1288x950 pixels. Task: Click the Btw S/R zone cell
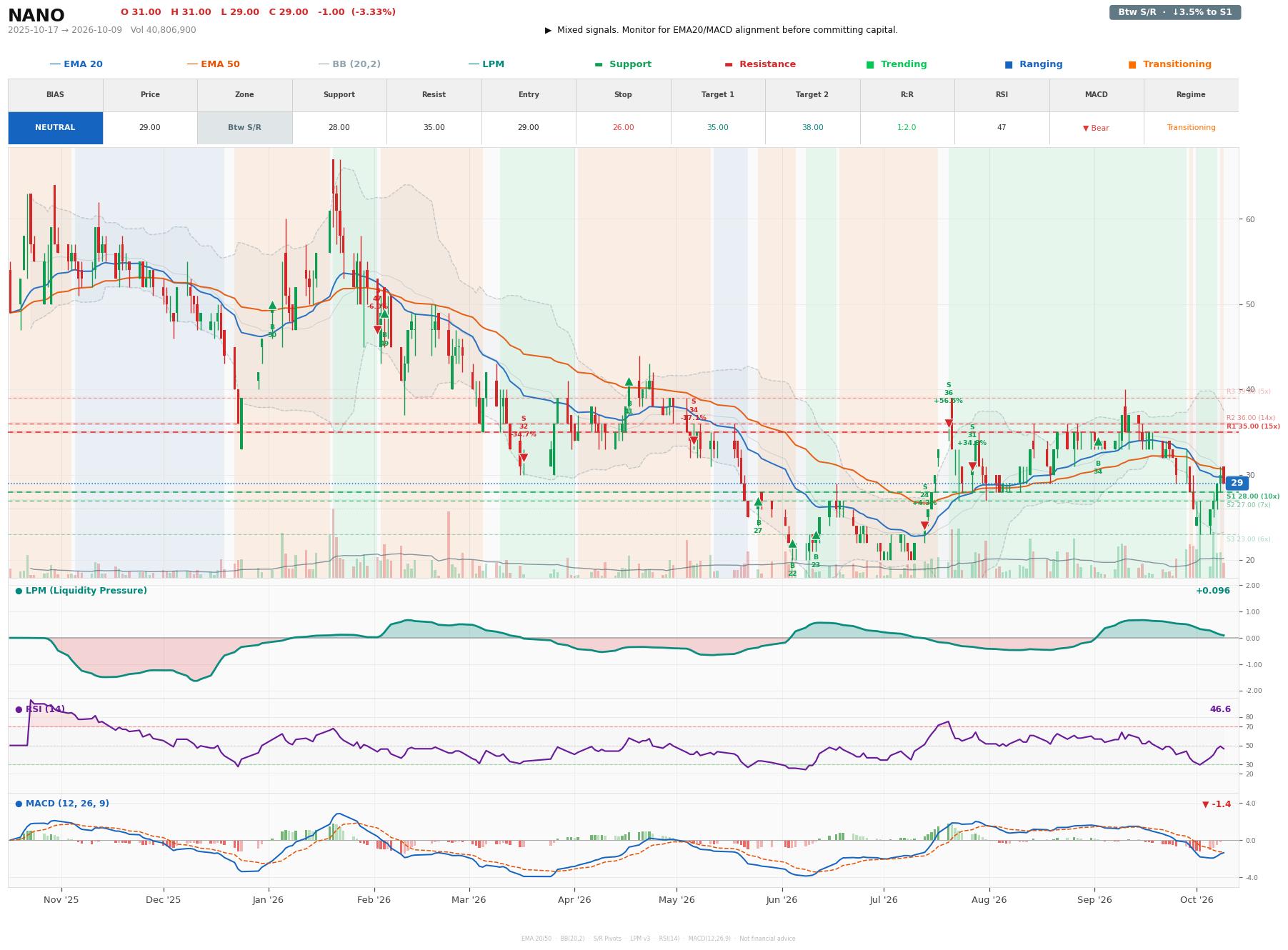point(244,128)
